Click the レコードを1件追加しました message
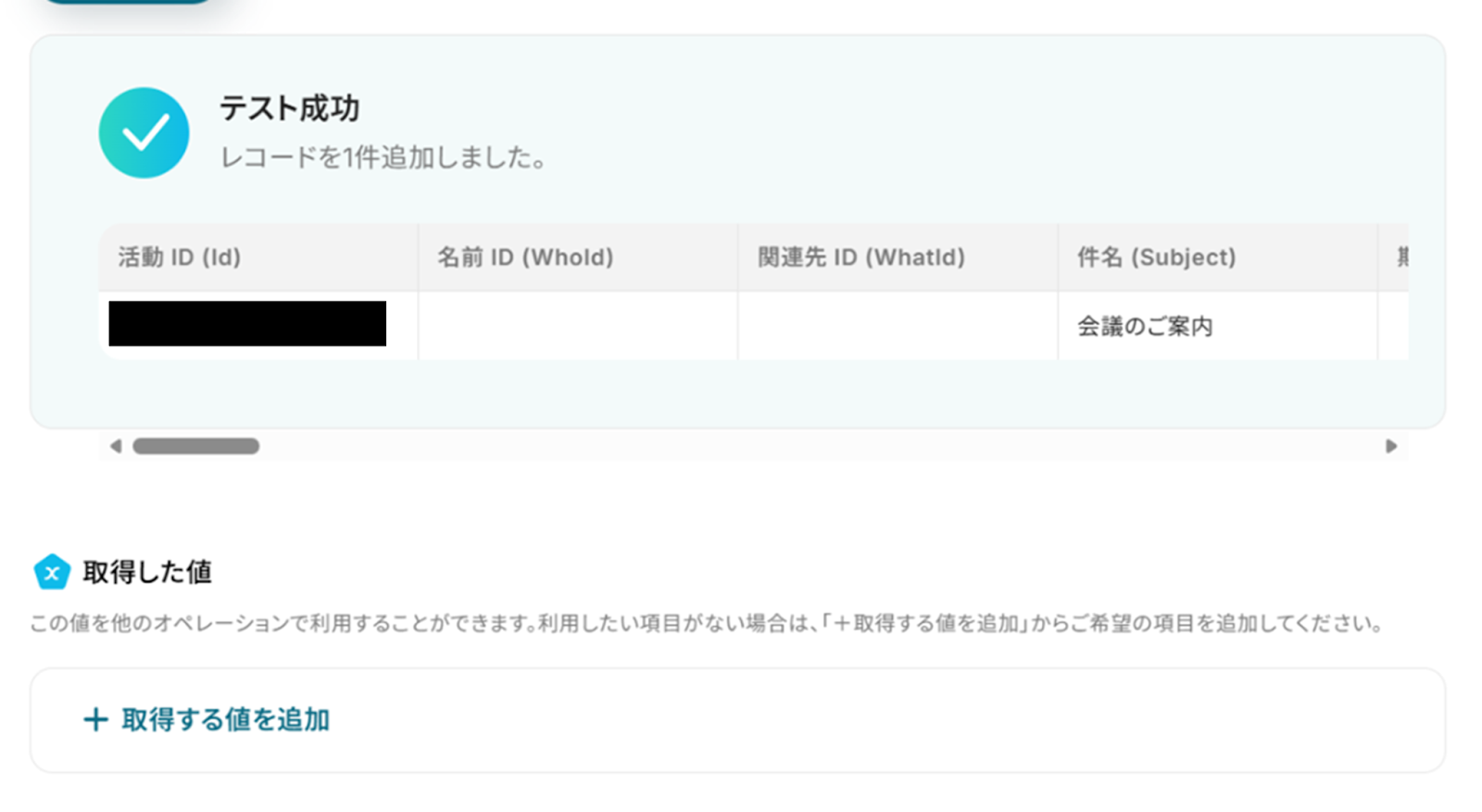Screen dimensions: 1482x812 click(383, 157)
